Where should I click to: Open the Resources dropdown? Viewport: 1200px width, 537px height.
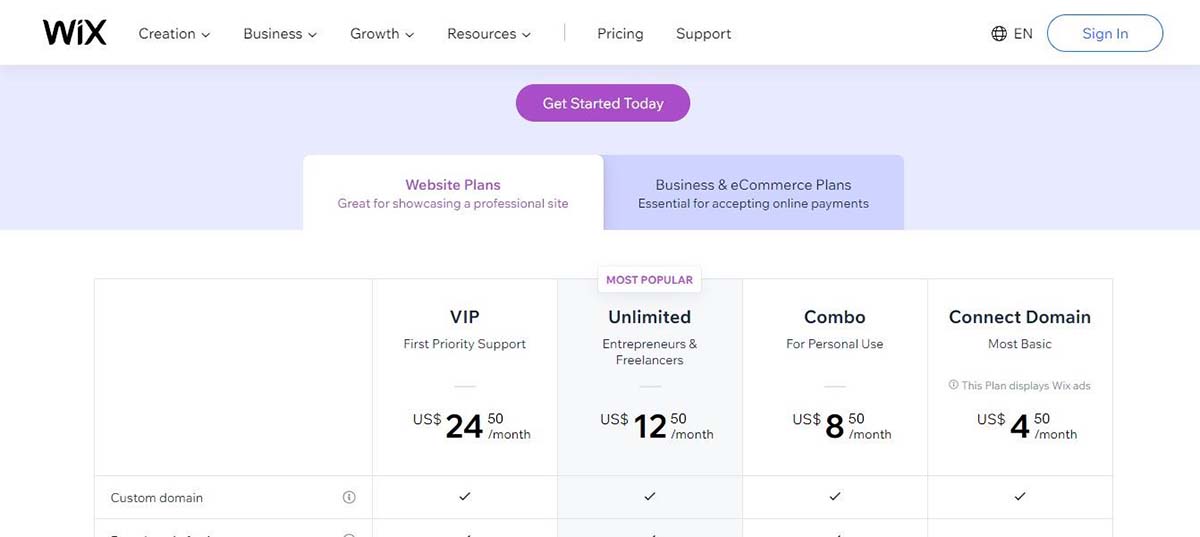[x=488, y=34]
